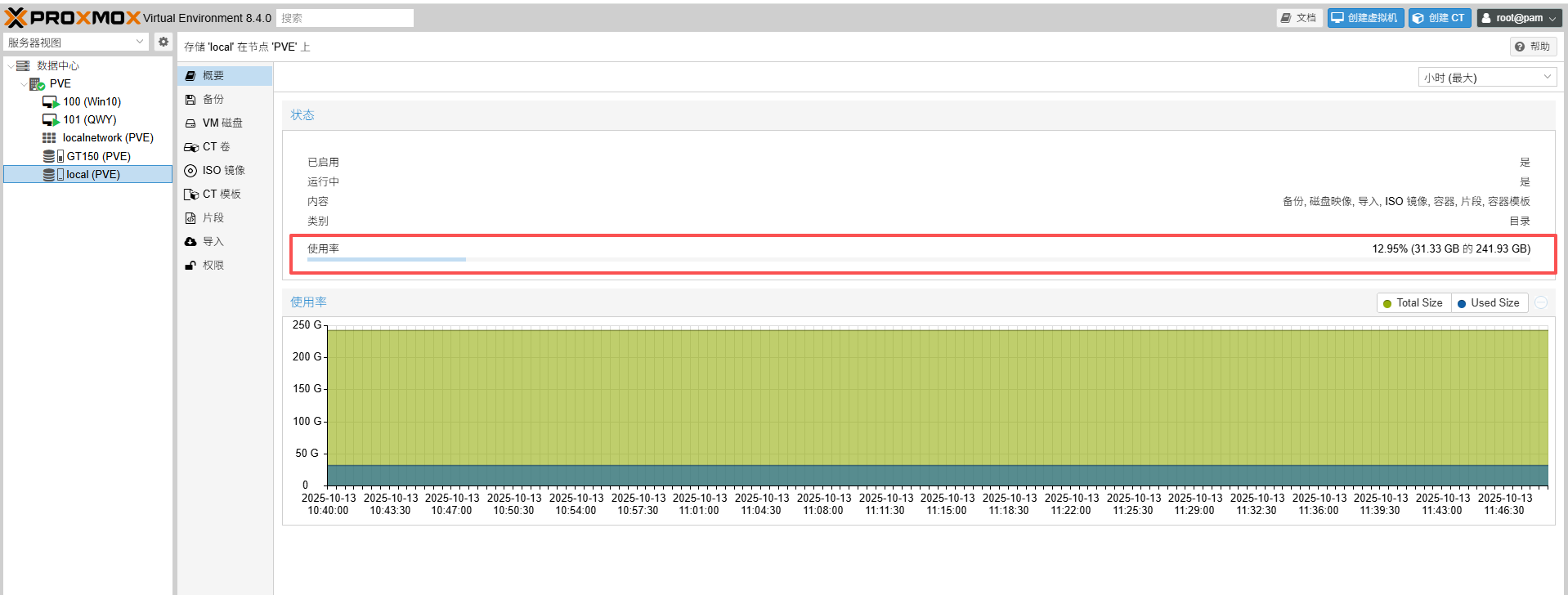
Task: Click the 创建虚拟机 button
Action: [1364, 18]
